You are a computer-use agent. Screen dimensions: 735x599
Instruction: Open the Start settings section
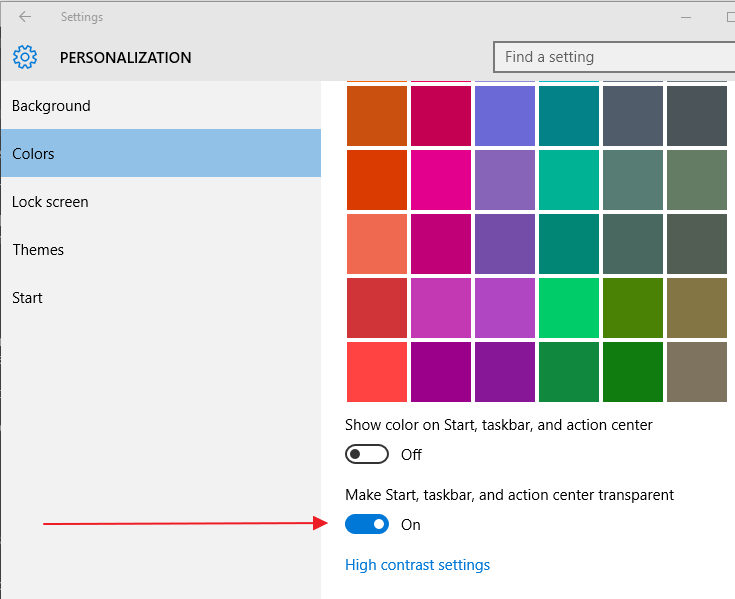(x=28, y=298)
